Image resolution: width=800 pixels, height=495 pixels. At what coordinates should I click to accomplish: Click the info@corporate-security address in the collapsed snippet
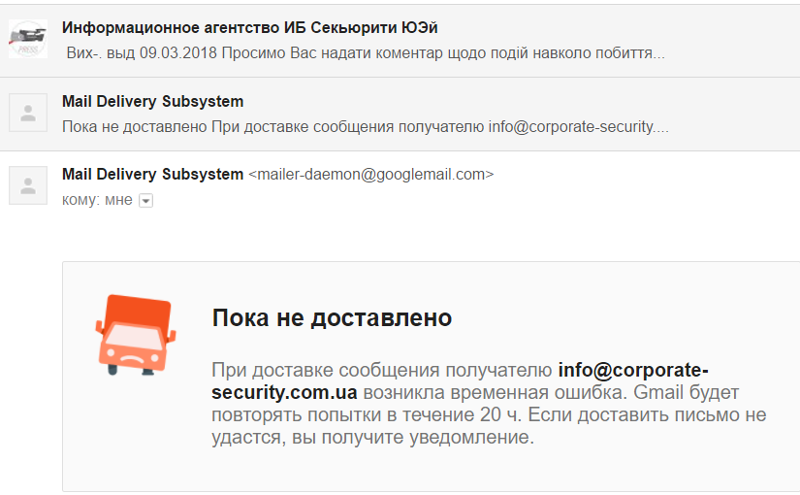(x=578, y=127)
